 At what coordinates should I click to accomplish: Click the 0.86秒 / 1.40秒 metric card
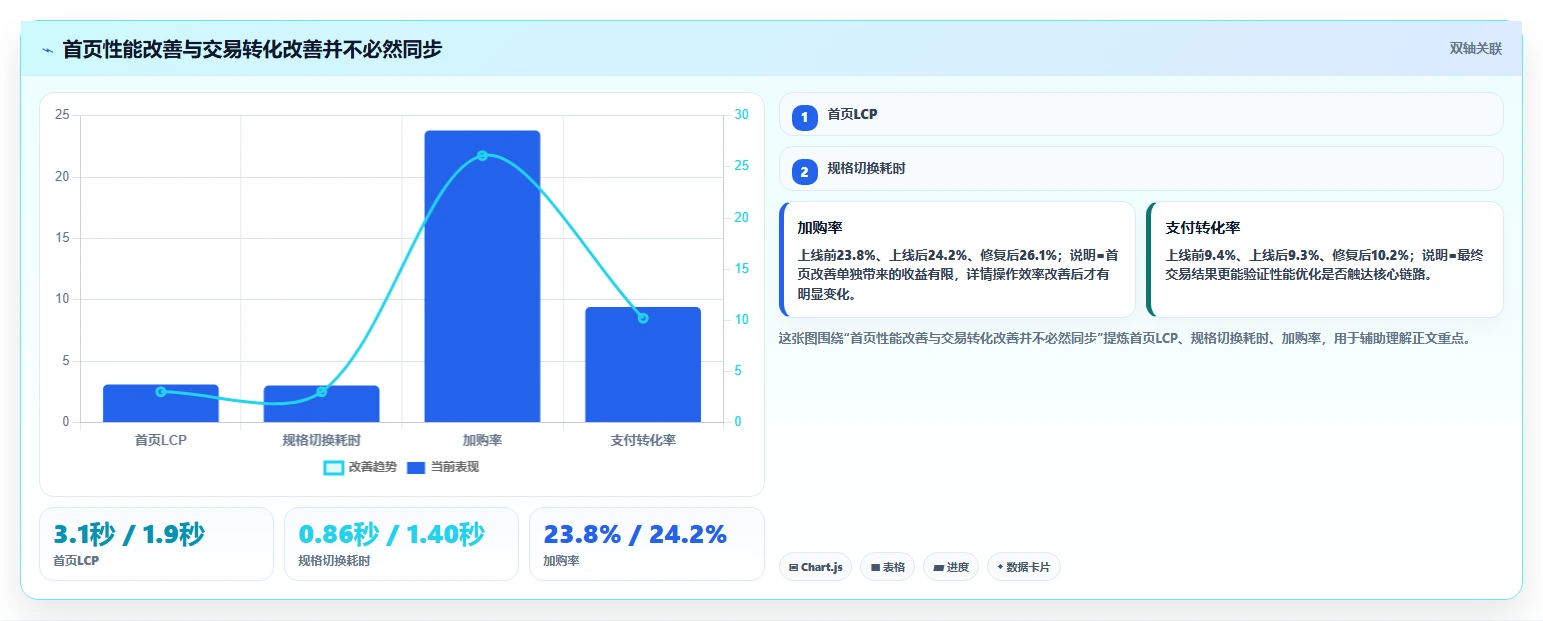click(x=401, y=544)
